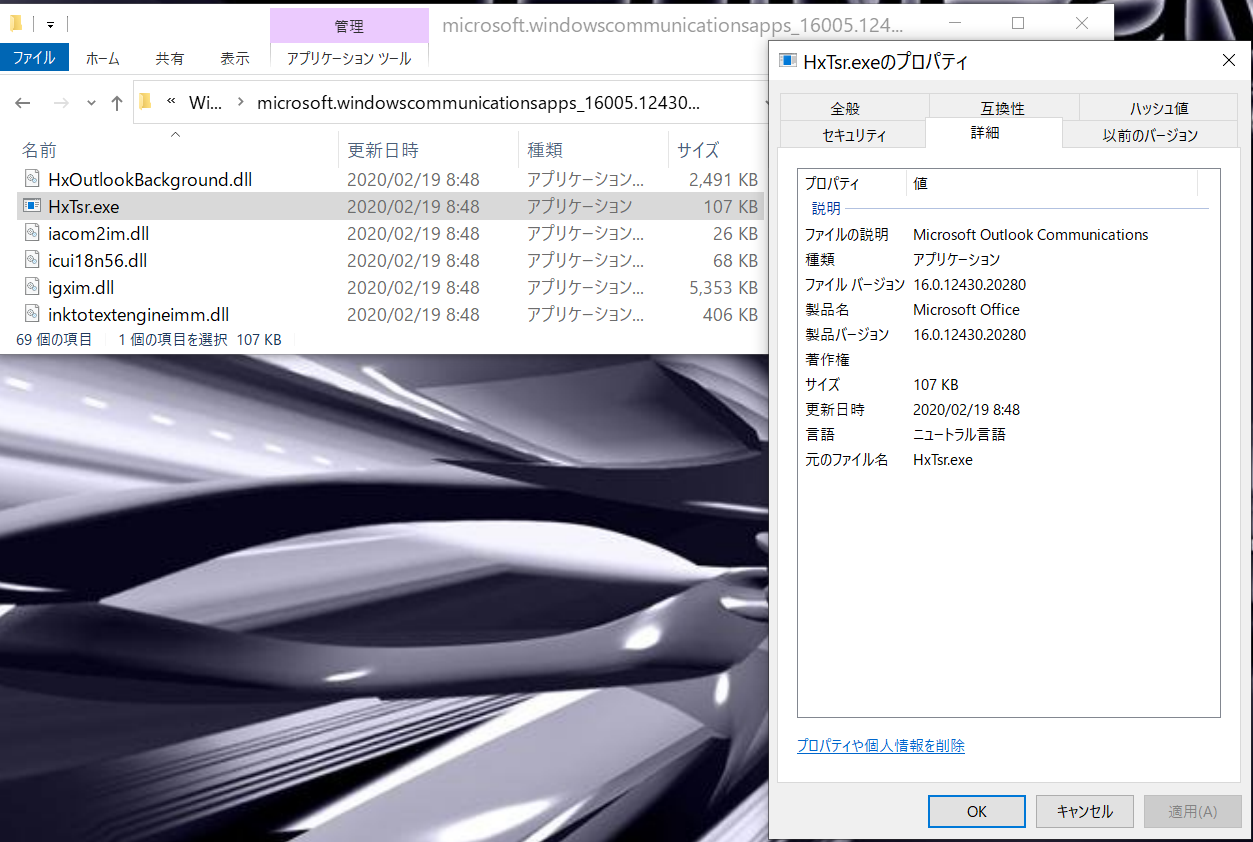Viewport: 1253px width, 842px height.
Task: Open quick access toolbar customize dropdown
Action: point(50,24)
